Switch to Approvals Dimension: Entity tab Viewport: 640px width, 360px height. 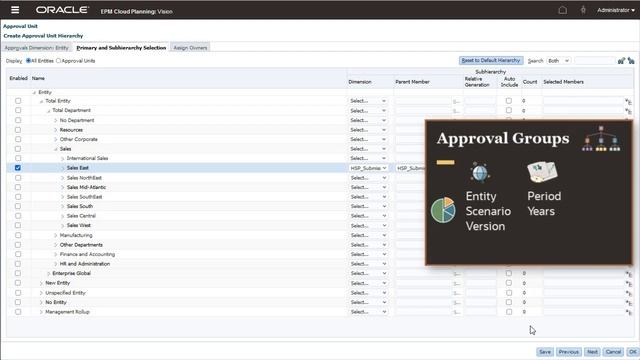pos(36,48)
